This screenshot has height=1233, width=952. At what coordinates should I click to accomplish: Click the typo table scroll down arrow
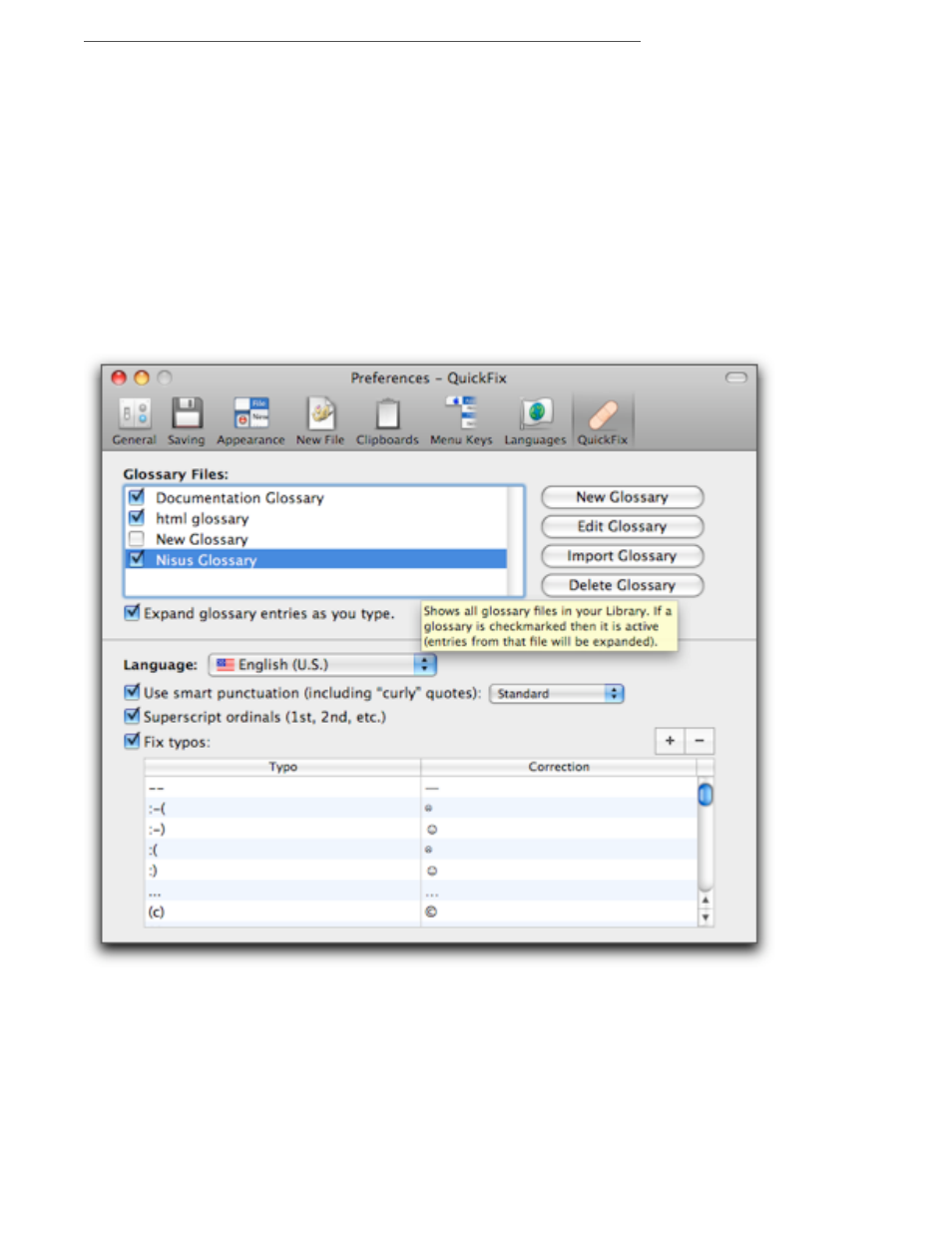pos(706,918)
